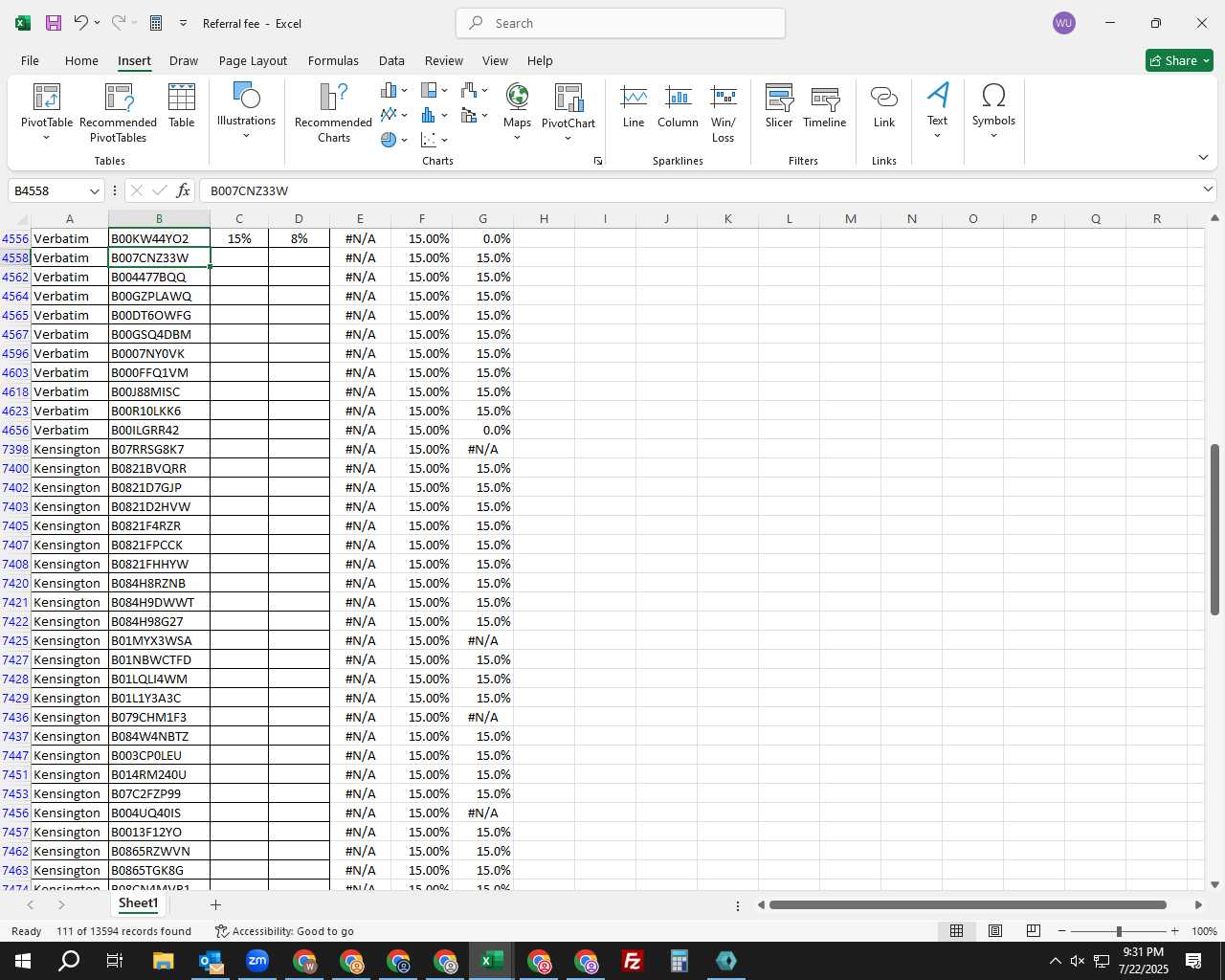
Task: Undo the last action
Action: click(81, 23)
